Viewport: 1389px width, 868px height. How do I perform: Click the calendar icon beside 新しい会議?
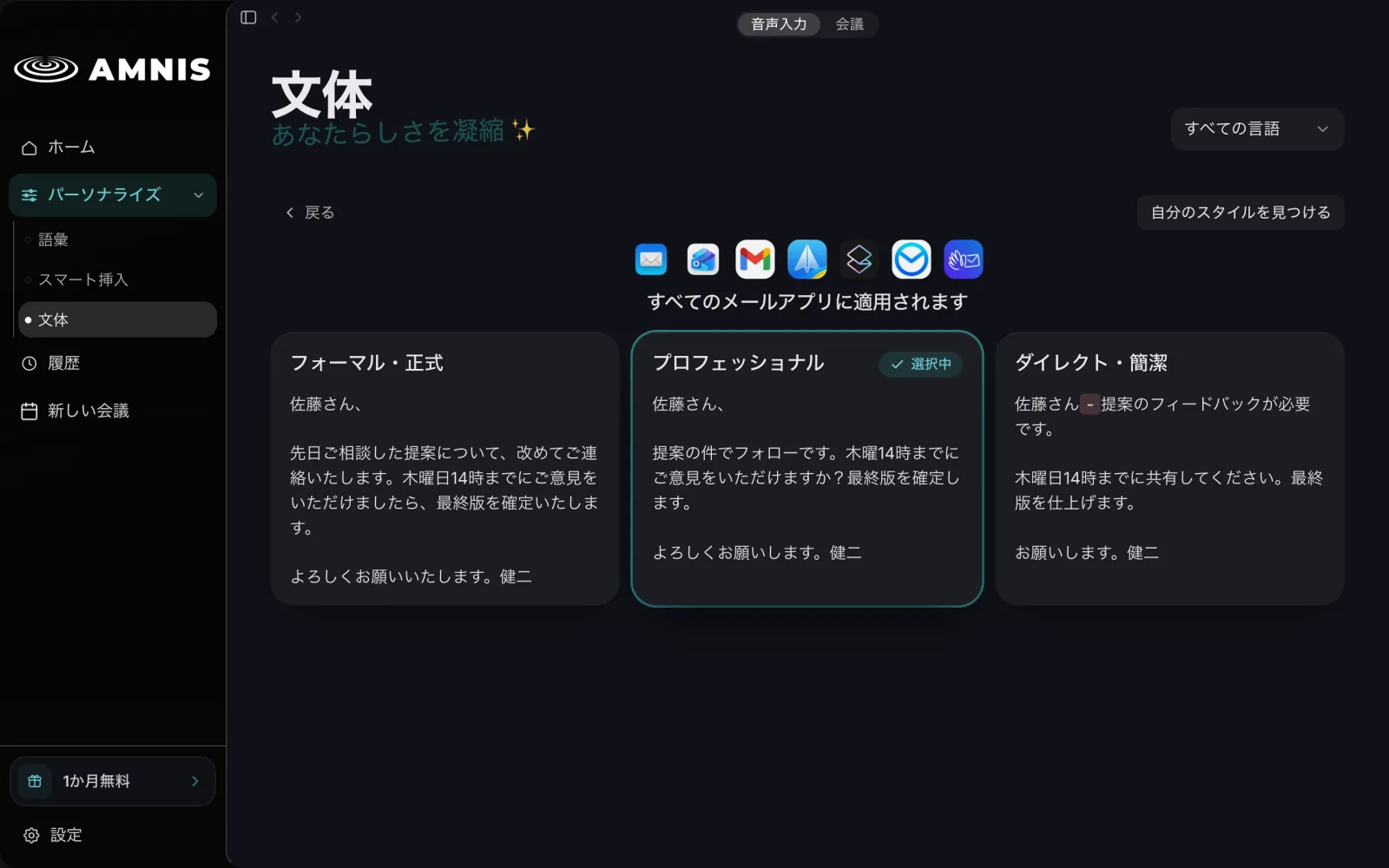(x=30, y=411)
